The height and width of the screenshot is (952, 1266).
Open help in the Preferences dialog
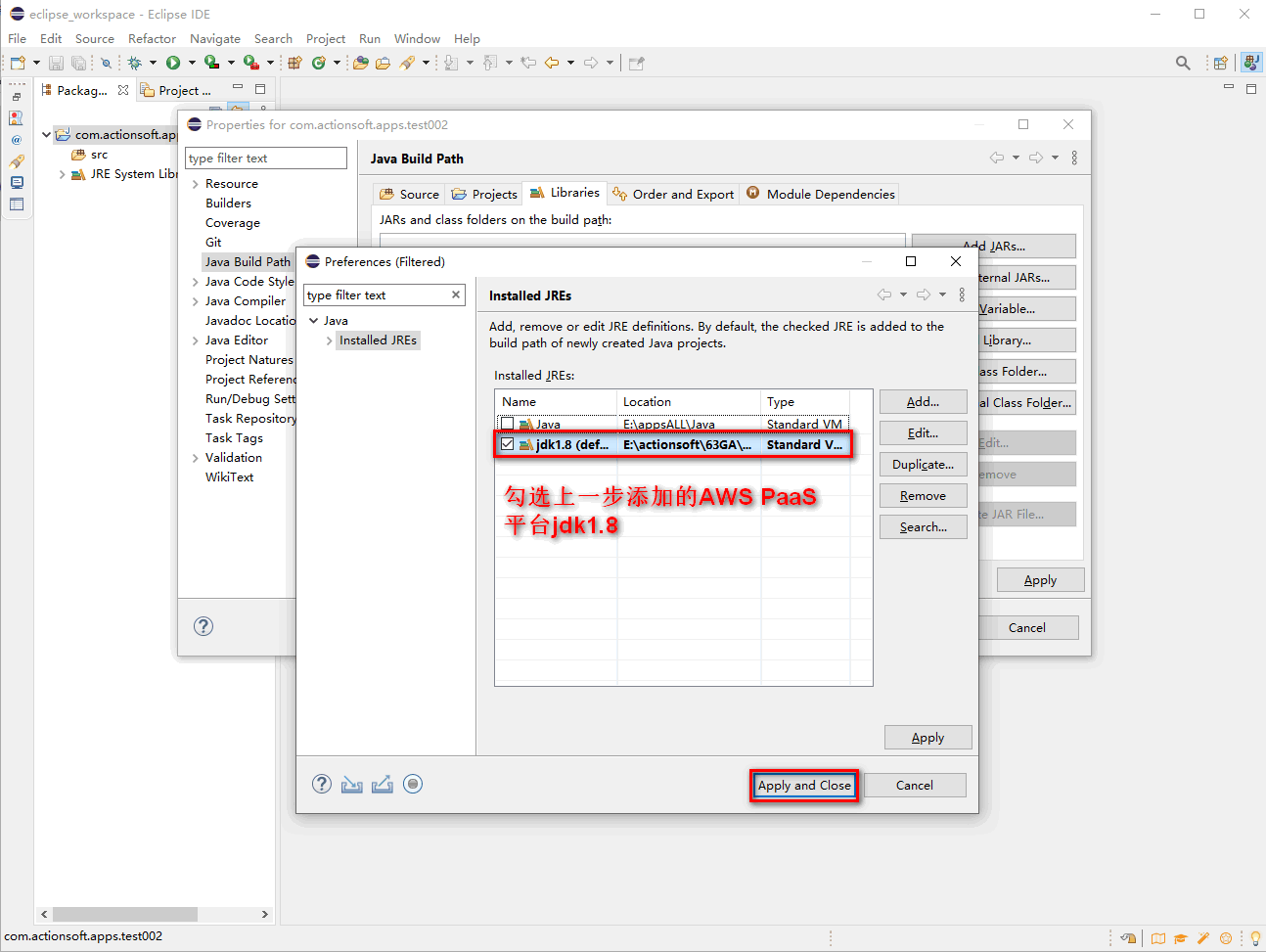(x=322, y=785)
